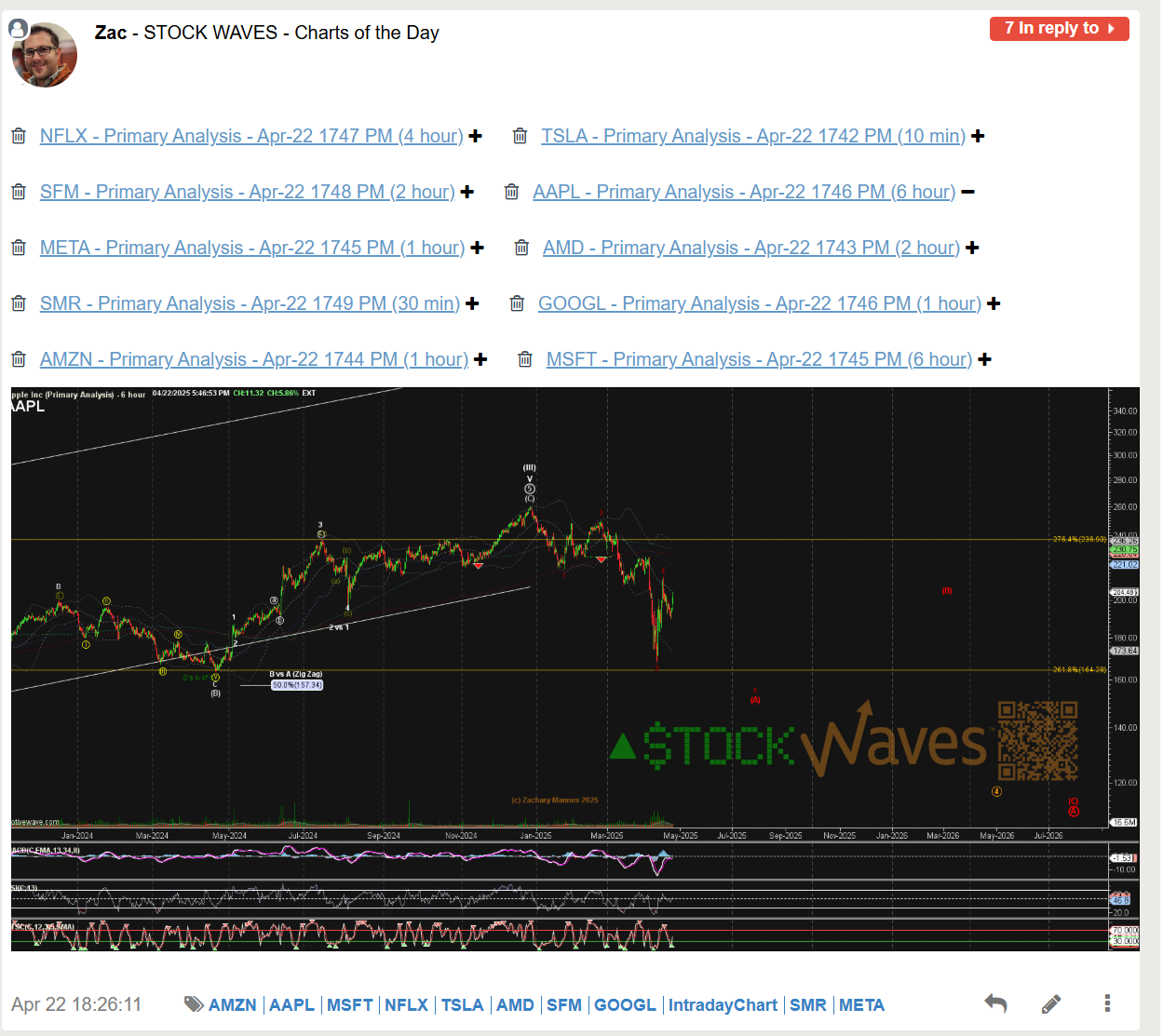
Task: Expand the GOOGL chart using plus sign
Action: coord(994,304)
